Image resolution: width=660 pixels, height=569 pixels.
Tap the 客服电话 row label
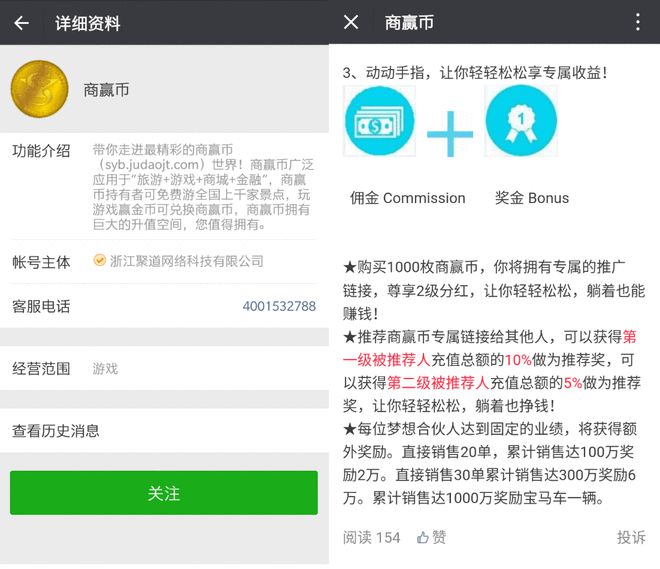[41, 306]
